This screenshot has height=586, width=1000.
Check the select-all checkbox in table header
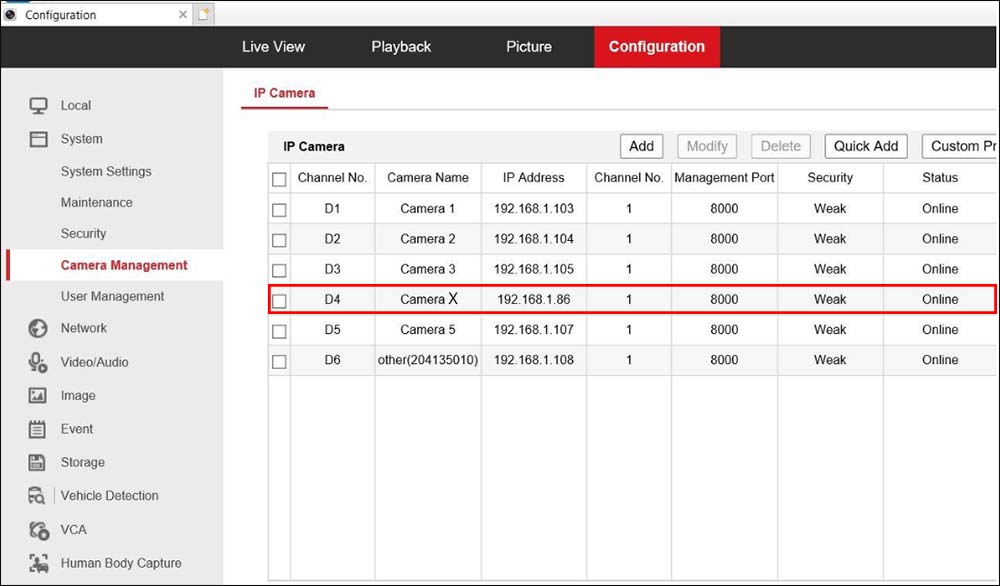pyautogui.click(x=279, y=177)
